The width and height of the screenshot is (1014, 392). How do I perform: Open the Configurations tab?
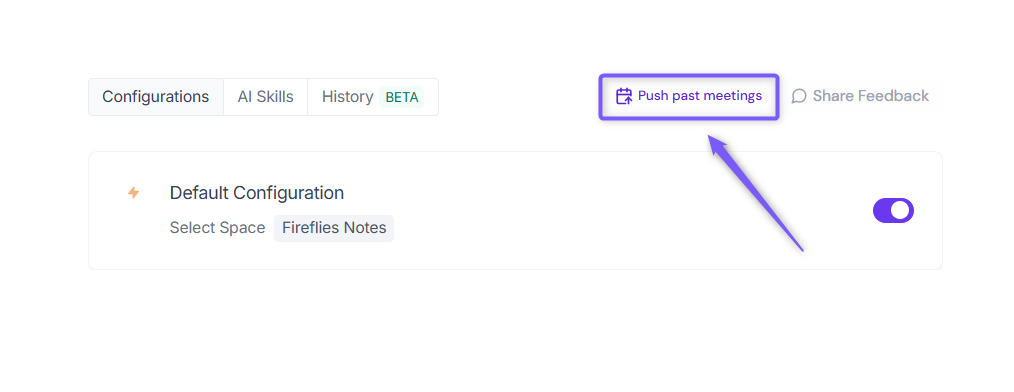156,97
